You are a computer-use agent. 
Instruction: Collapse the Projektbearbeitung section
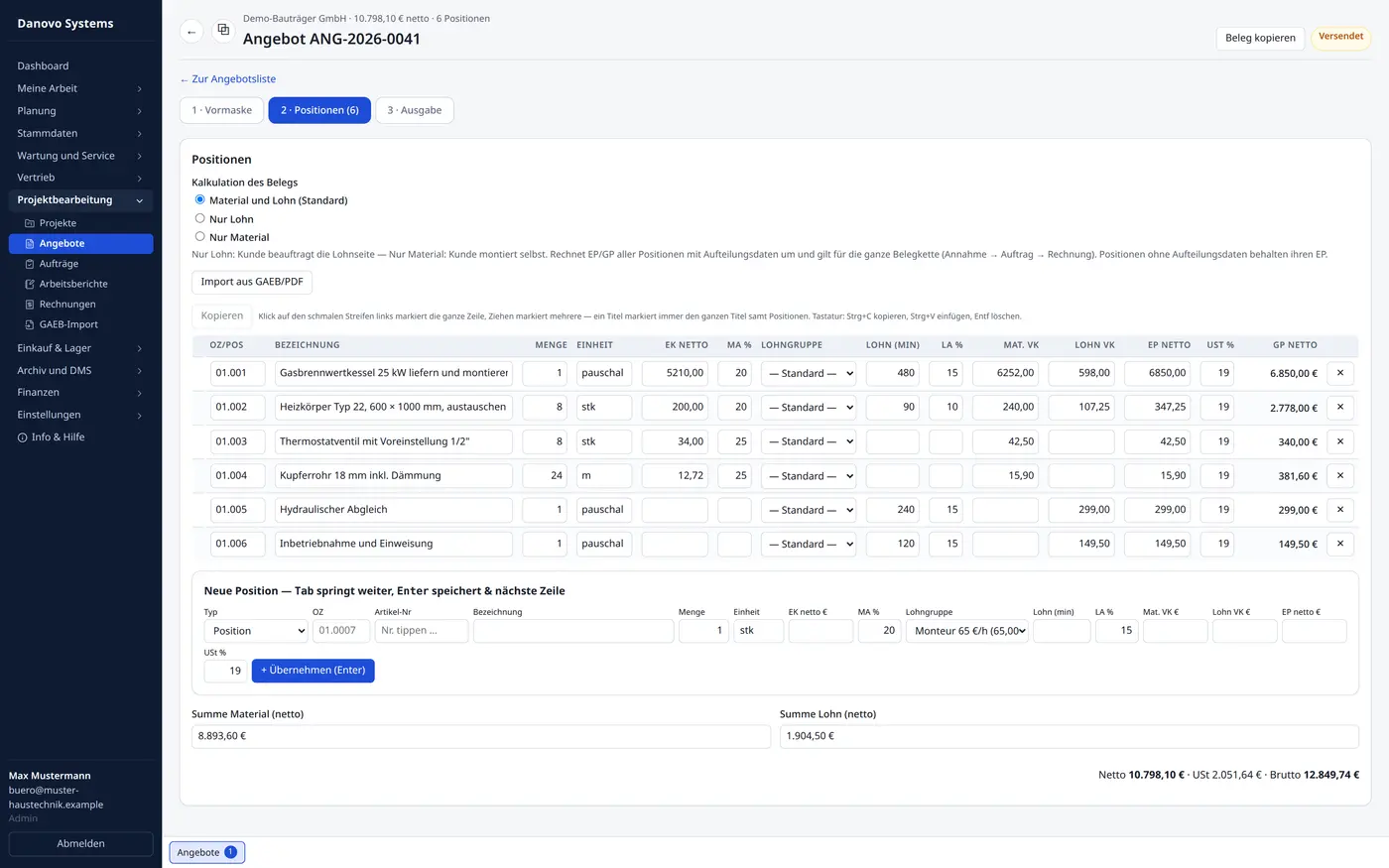click(x=81, y=200)
